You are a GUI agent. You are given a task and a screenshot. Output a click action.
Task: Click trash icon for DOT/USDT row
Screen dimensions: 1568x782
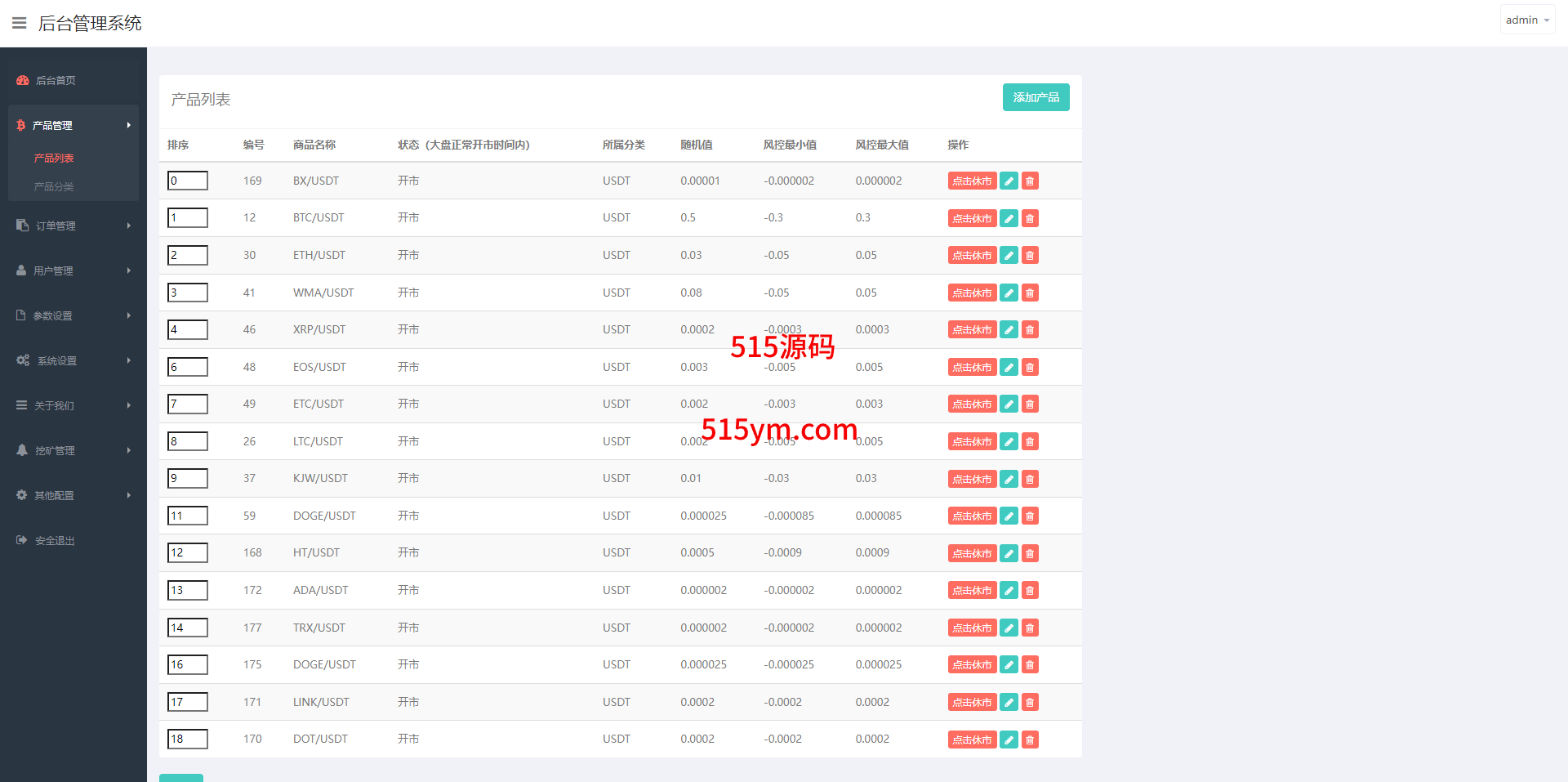[x=1030, y=740]
